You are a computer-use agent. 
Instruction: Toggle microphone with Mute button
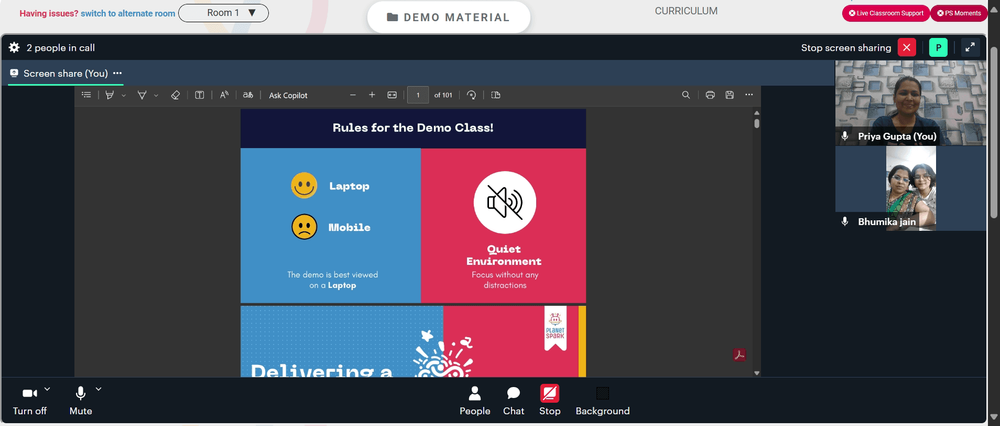coord(80,401)
